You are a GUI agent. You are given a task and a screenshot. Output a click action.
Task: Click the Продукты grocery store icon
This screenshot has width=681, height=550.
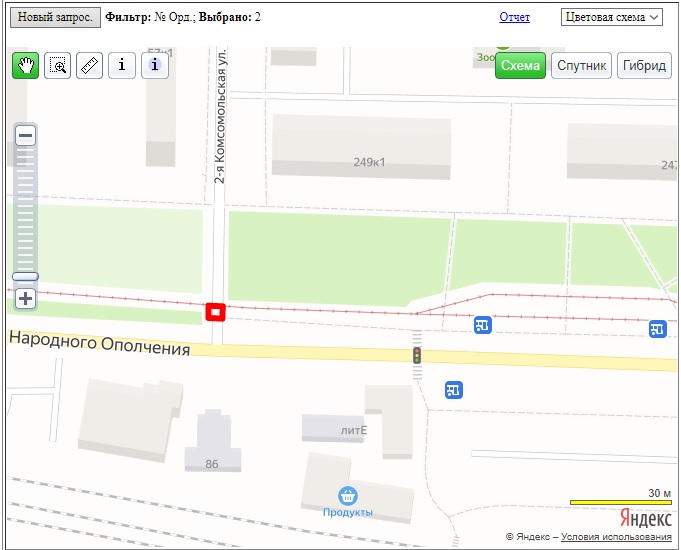pyautogui.click(x=348, y=495)
